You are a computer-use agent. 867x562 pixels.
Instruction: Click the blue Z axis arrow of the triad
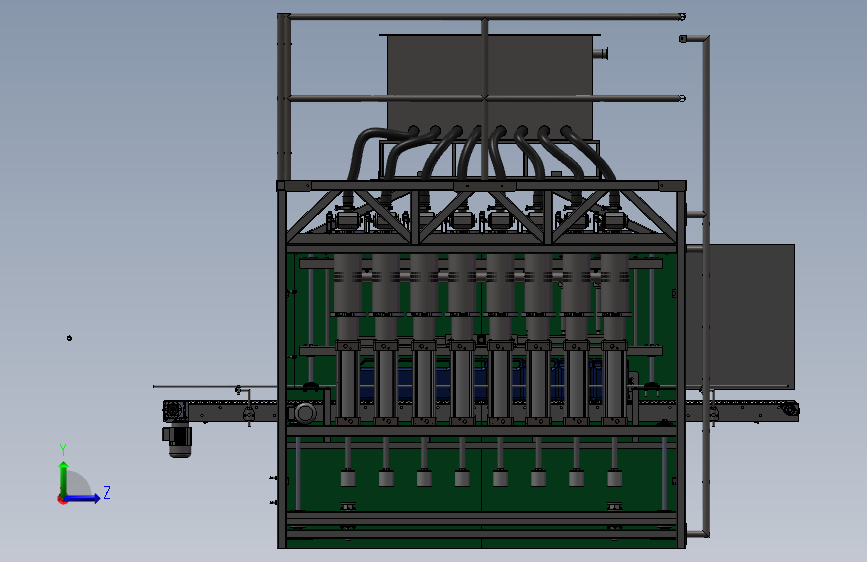tap(83, 498)
